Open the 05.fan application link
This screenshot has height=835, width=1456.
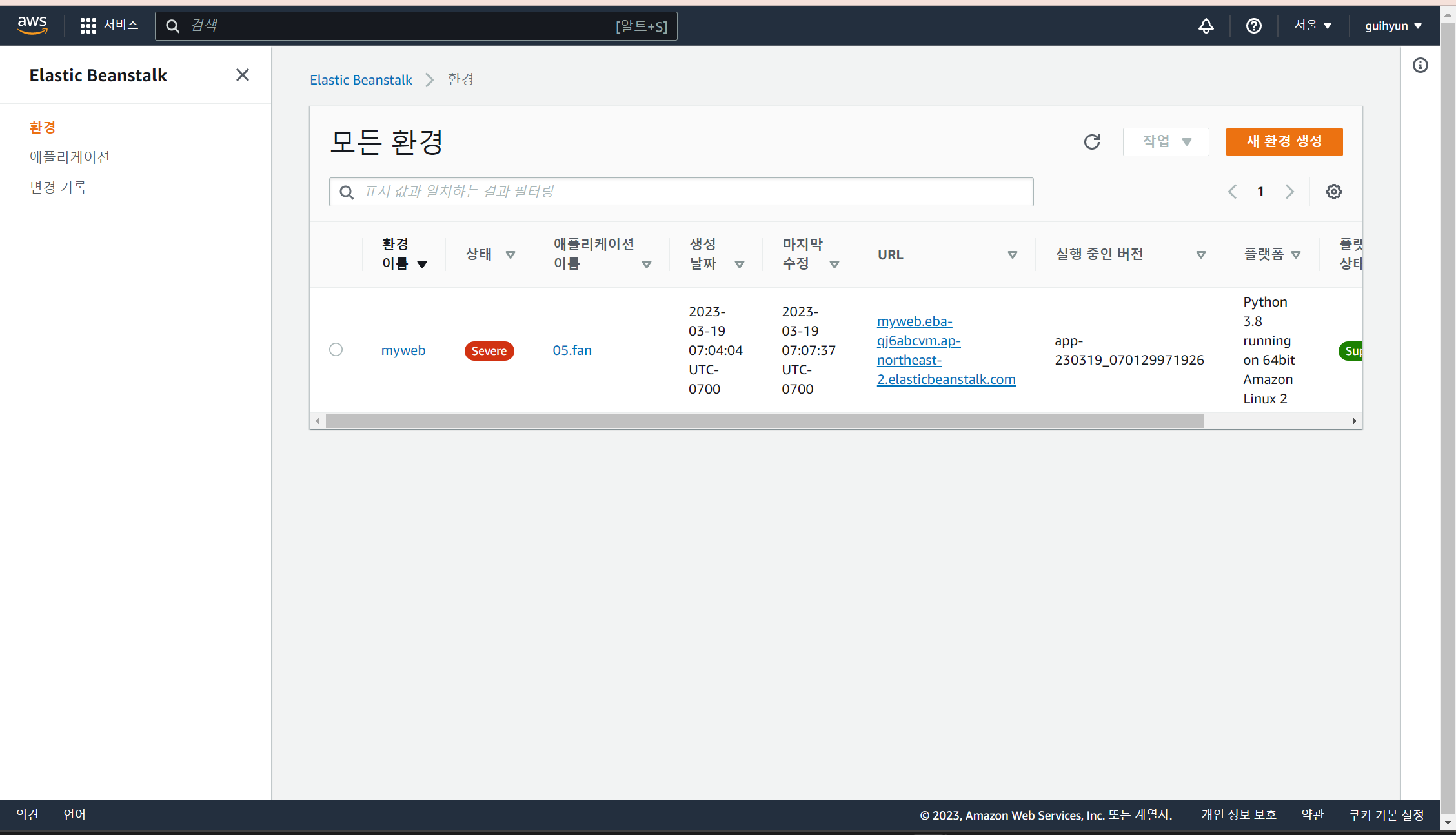(572, 350)
